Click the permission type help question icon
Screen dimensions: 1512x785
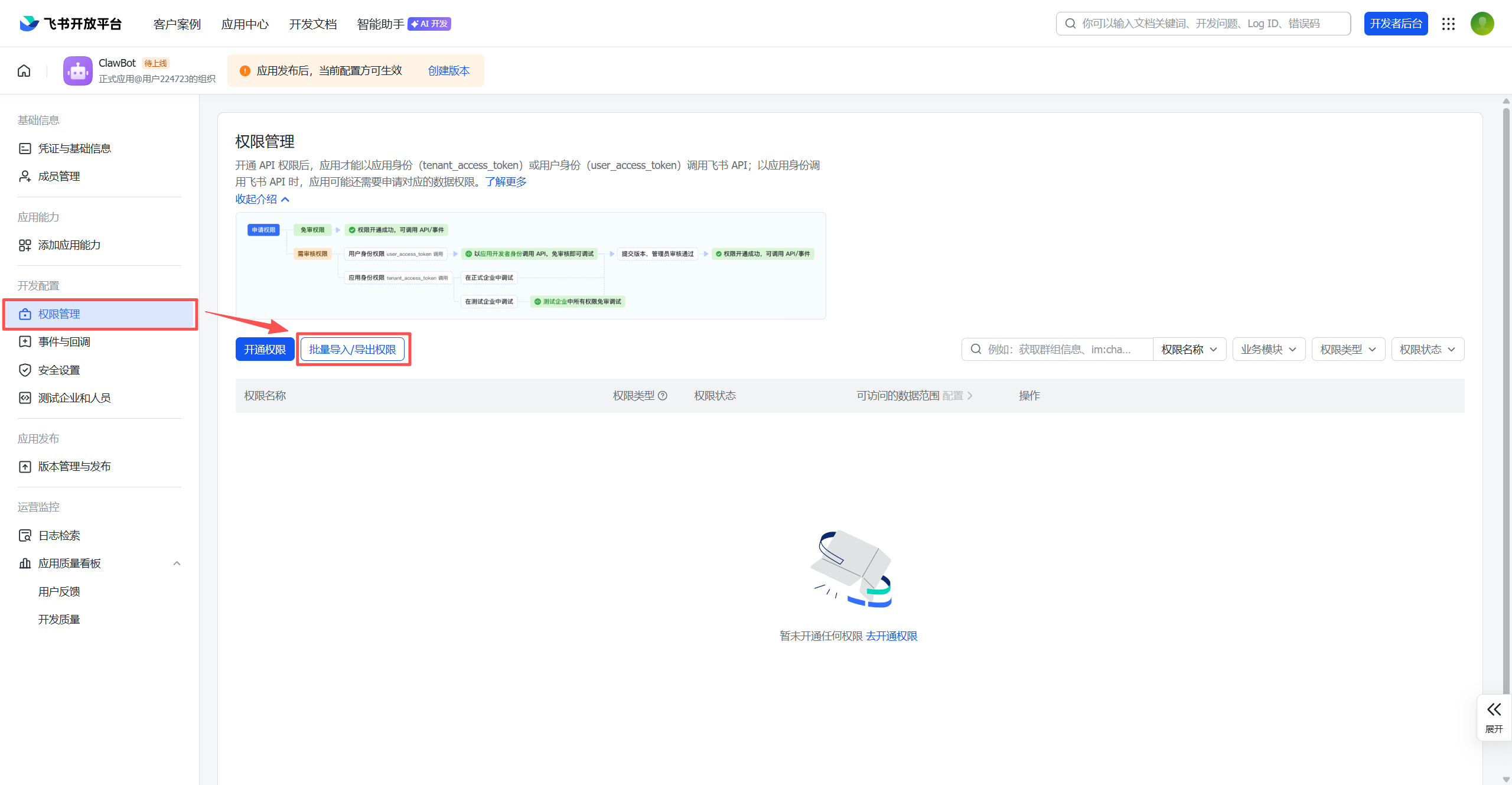pyautogui.click(x=663, y=396)
